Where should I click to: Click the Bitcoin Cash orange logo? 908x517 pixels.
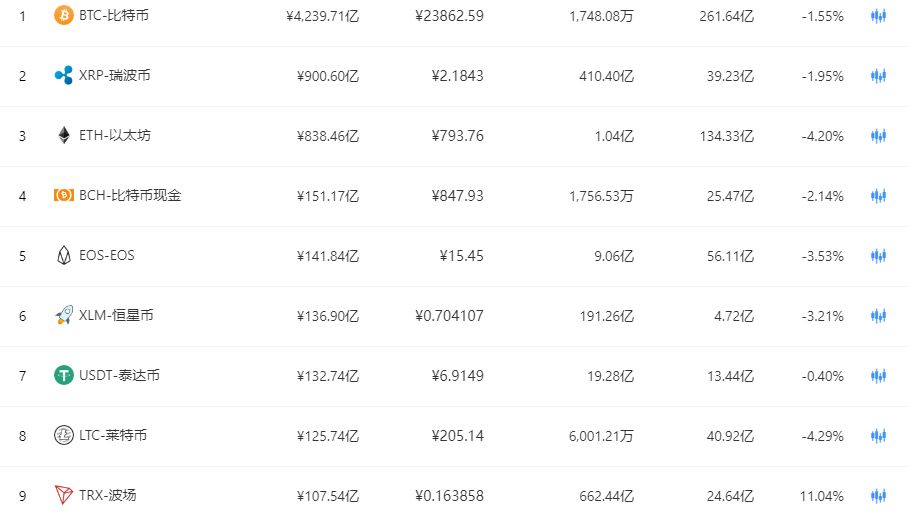pos(63,196)
